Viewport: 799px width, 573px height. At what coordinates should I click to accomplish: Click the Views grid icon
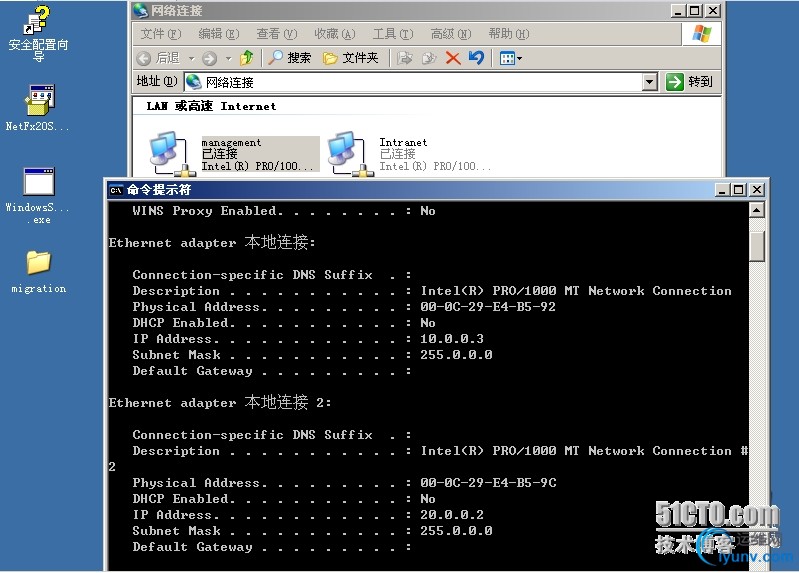507,59
